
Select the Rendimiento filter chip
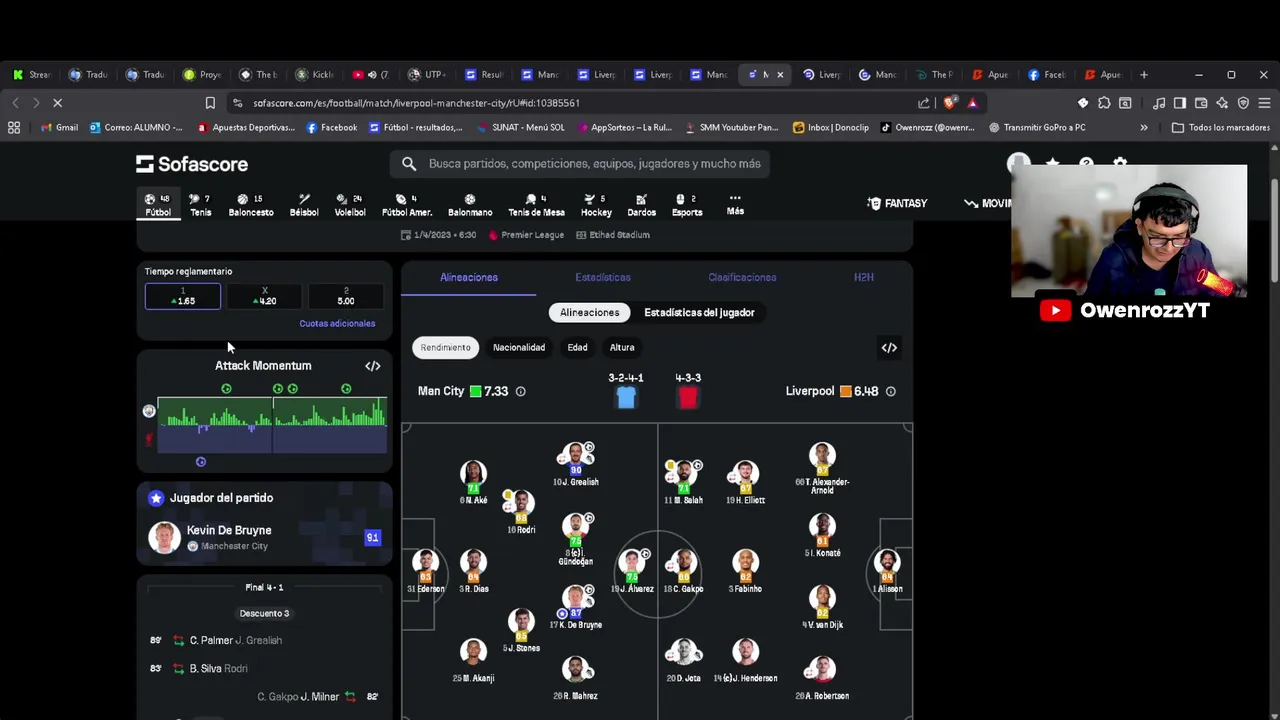coord(445,348)
